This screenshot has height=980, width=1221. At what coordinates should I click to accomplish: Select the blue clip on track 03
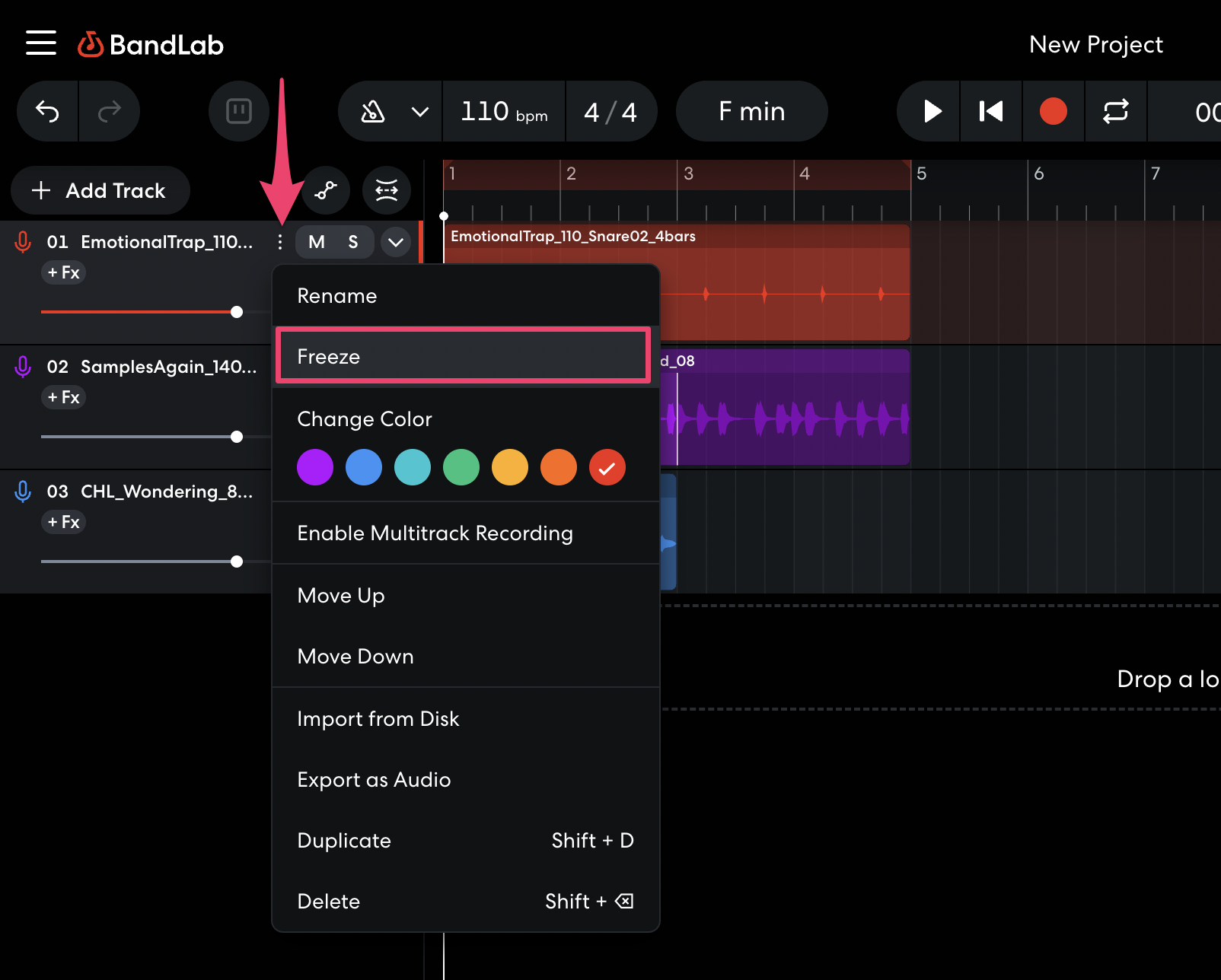tap(668, 532)
